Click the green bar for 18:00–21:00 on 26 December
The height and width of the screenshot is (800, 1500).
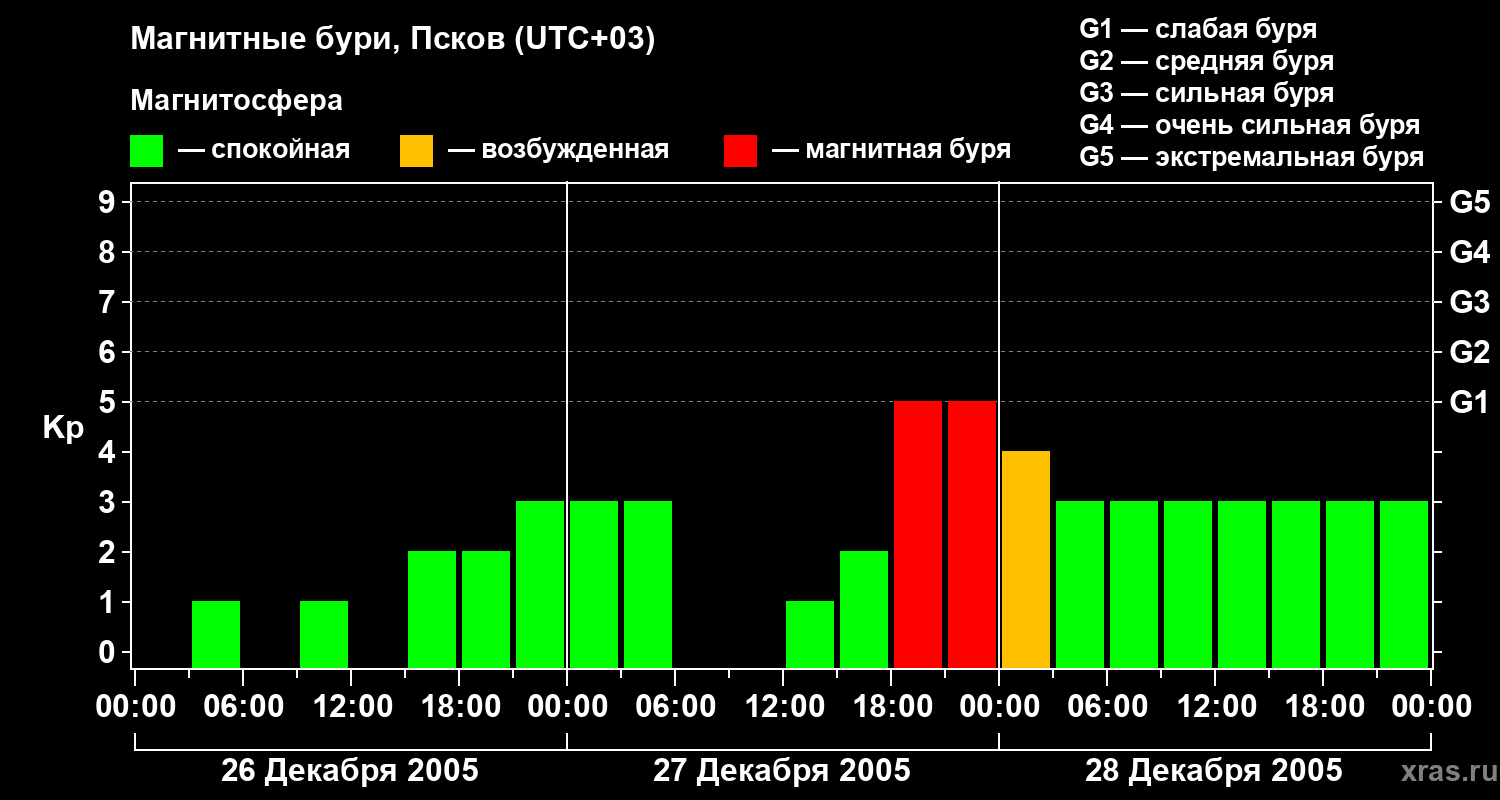point(486,609)
